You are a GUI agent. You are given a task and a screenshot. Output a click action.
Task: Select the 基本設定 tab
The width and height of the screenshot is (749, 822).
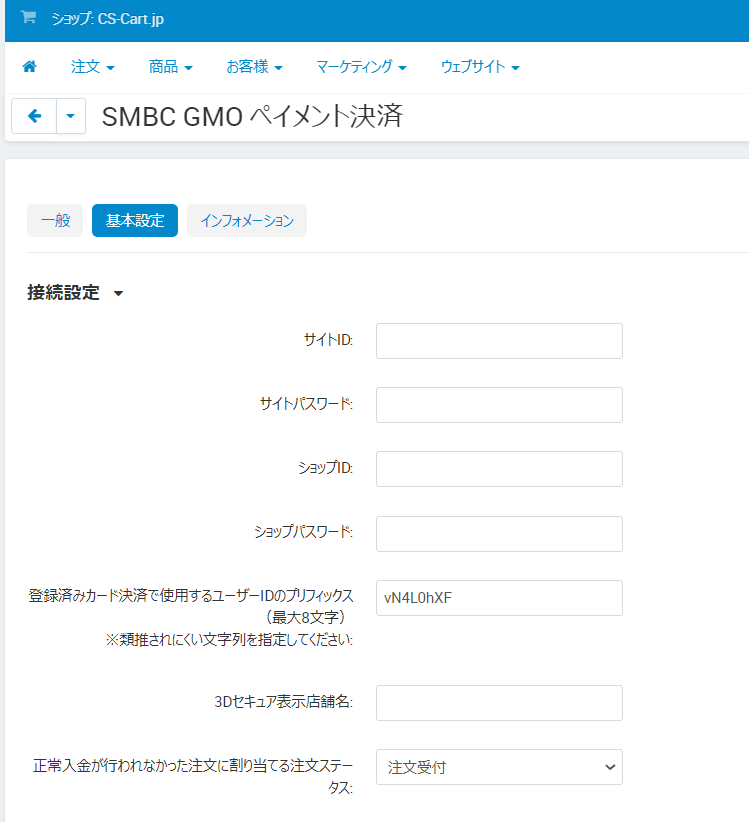pos(135,220)
